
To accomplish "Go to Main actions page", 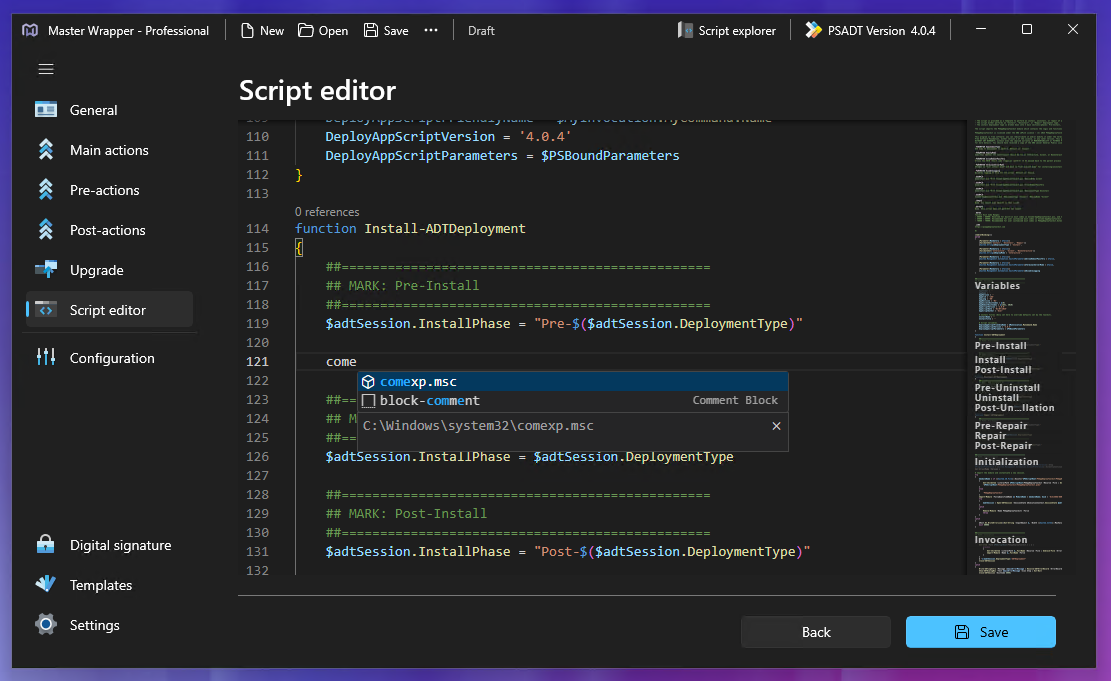I will (x=109, y=150).
